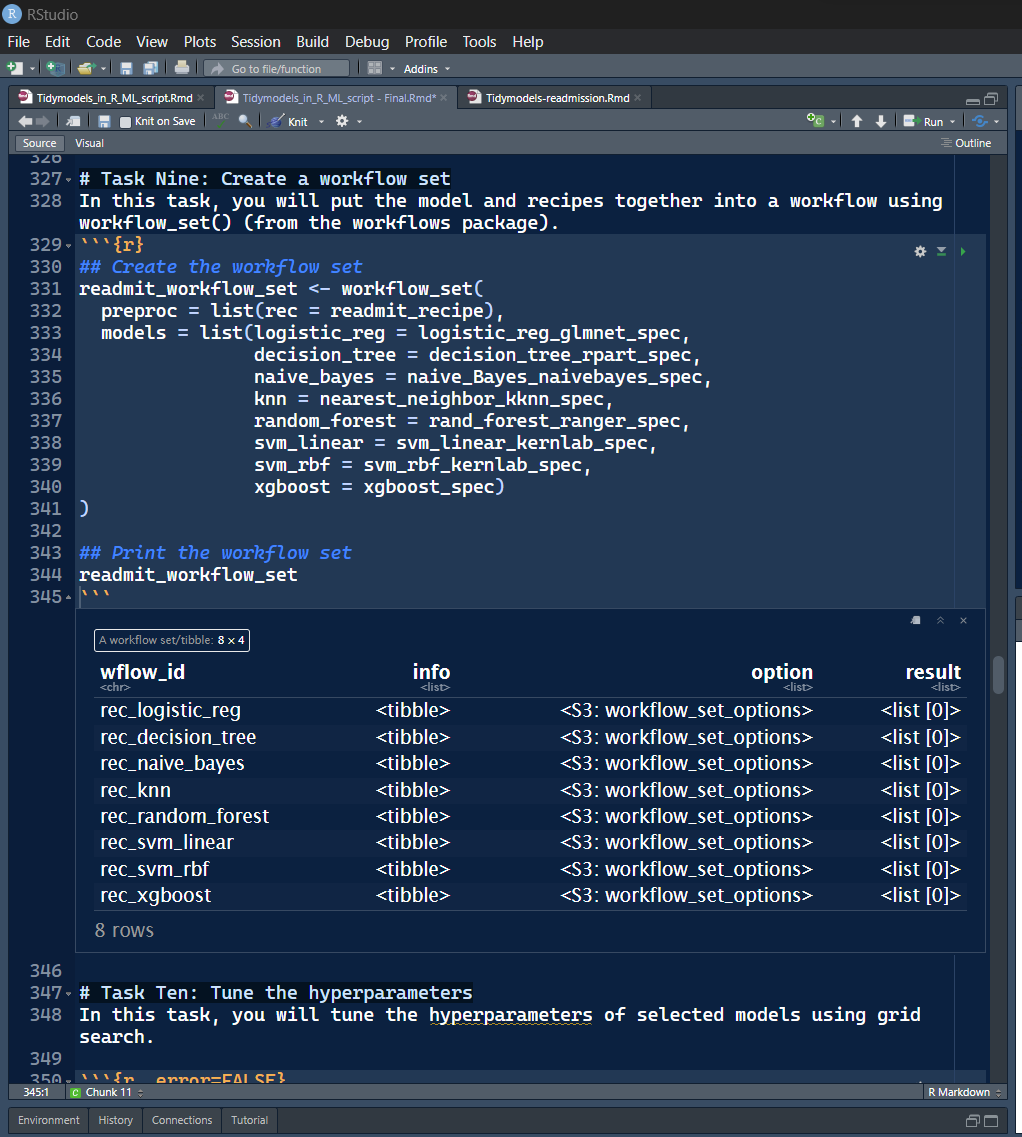Collapse Task Nine section fold arrow at line 327
Image resolution: width=1022 pixels, height=1137 pixels.
click(x=69, y=180)
